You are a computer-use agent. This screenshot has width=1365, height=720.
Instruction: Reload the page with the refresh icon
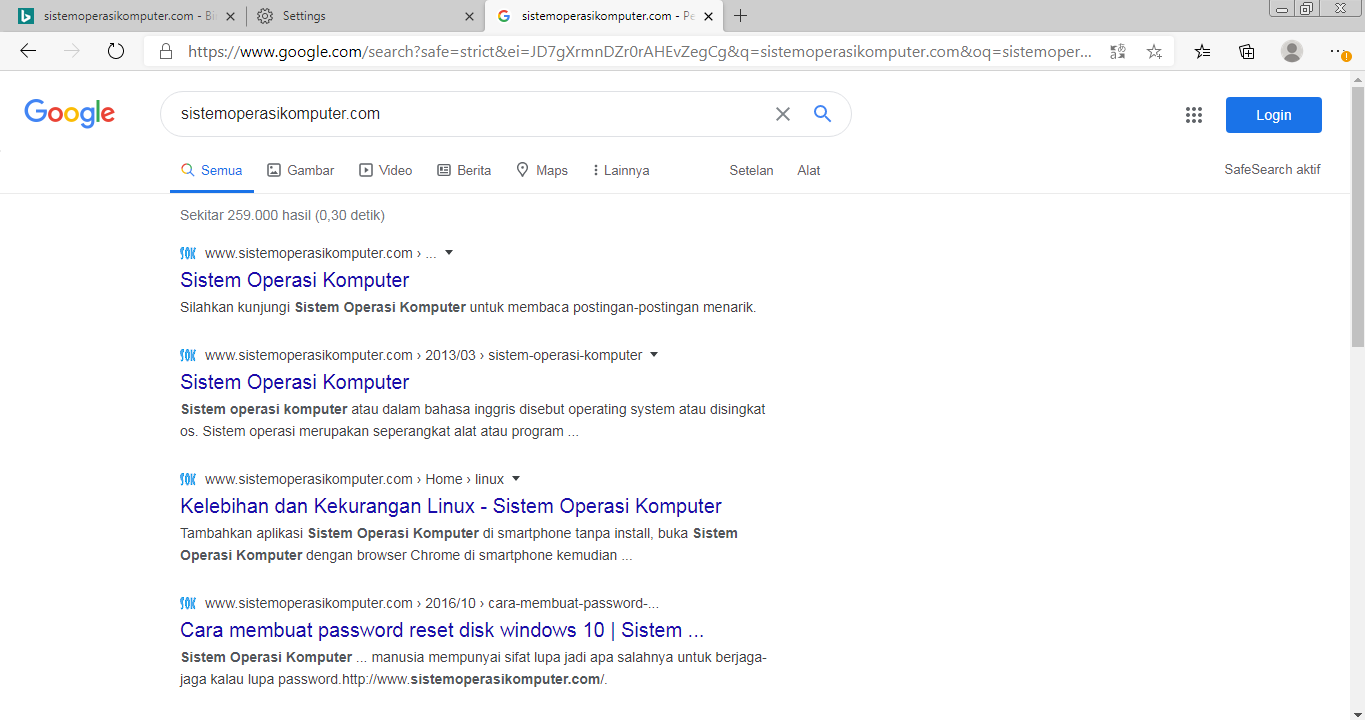point(116,52)
